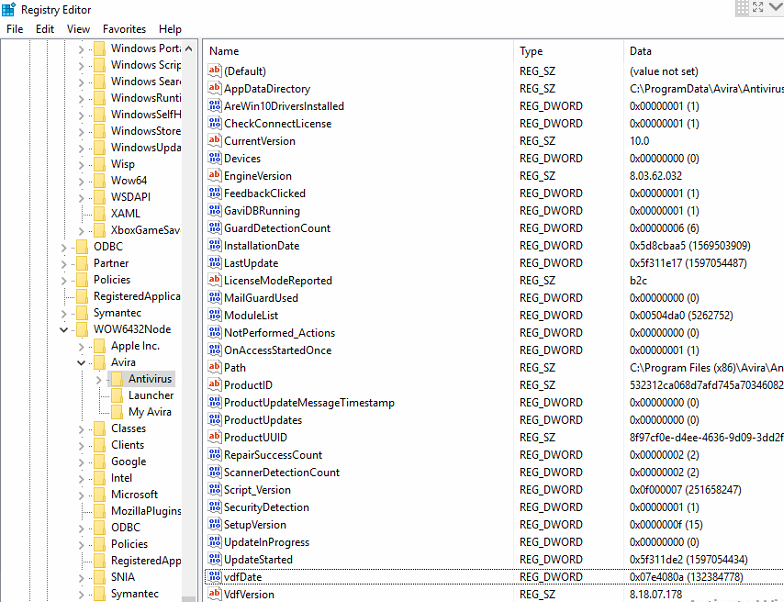Click the Antivirus folder icon
784x602 pixels.
pos(117,378)
